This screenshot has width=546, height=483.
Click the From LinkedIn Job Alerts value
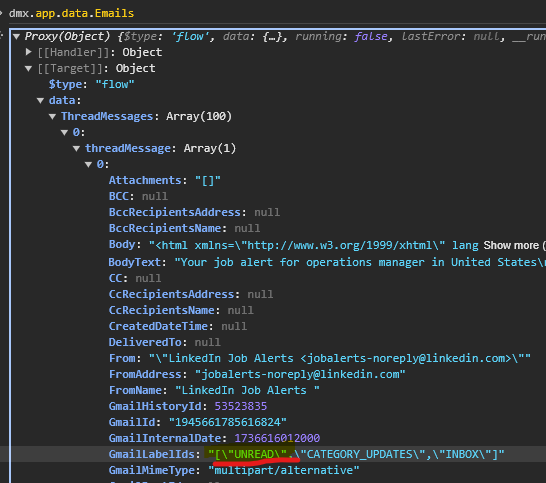pos(340,358)
